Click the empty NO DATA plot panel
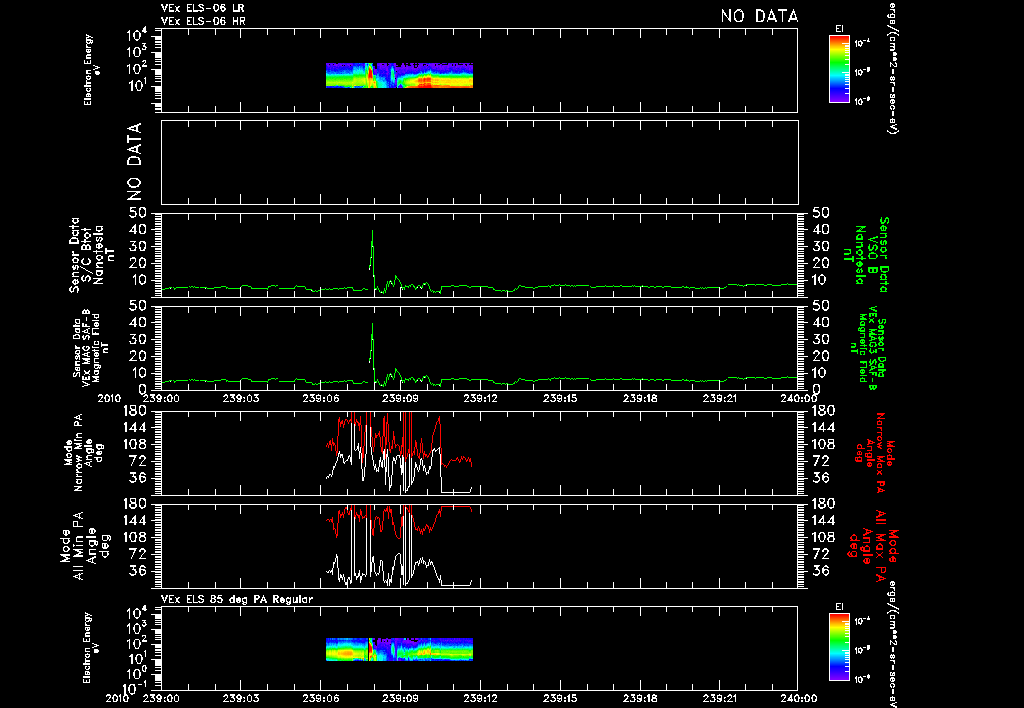Screen dimensions: 1024x708 click(x=479, y=162)
